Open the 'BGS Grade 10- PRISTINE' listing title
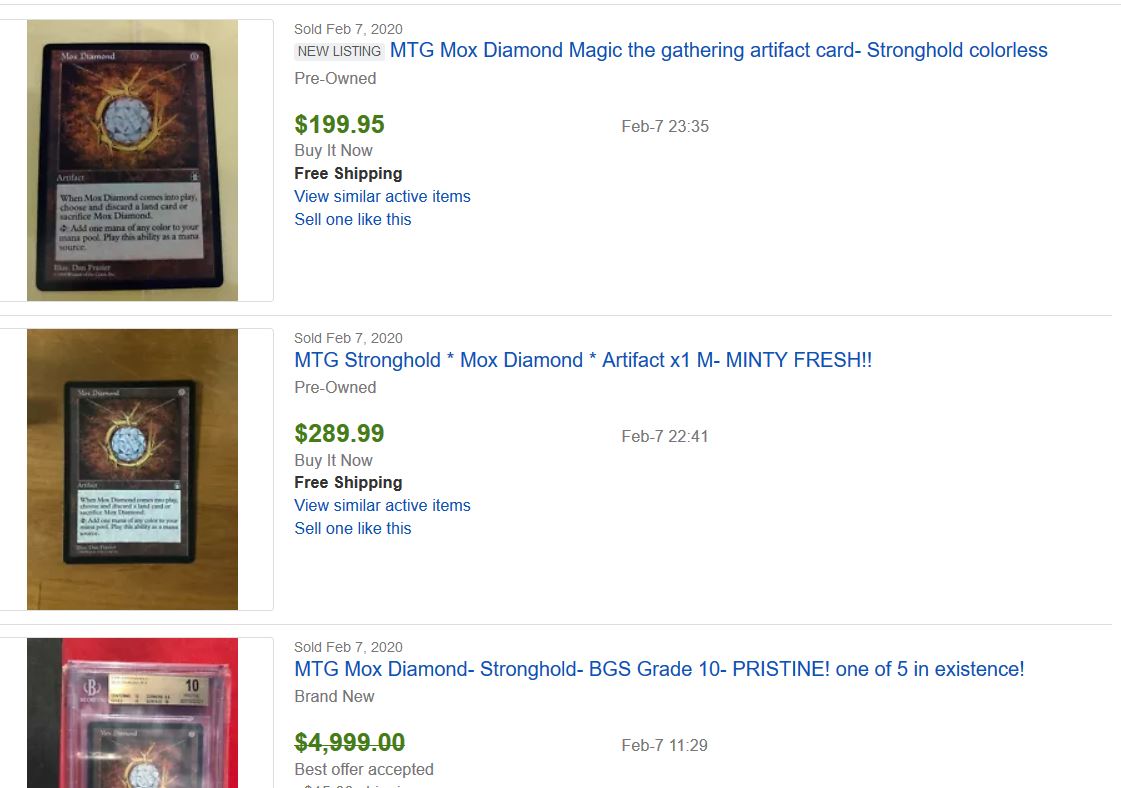 pos(659,669)
